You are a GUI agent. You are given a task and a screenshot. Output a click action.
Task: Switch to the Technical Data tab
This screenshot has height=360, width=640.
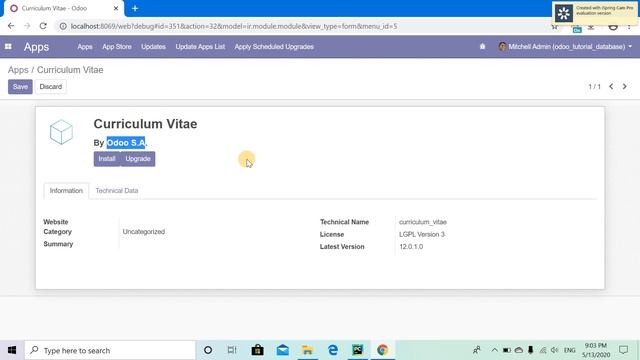pos(117,191)
